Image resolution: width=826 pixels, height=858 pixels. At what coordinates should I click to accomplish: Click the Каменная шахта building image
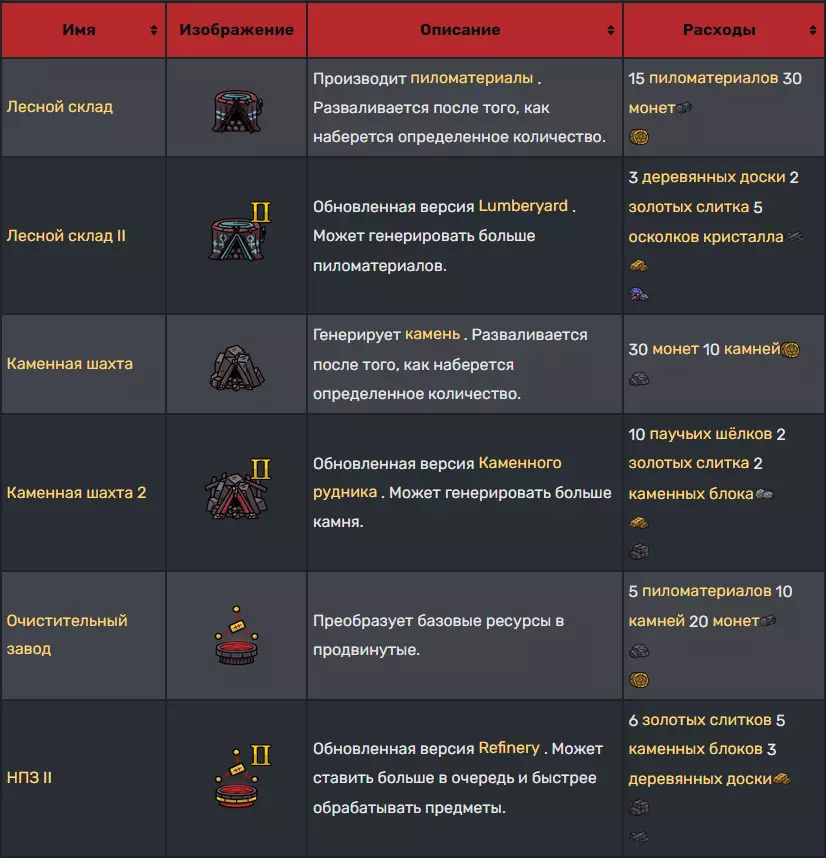[x=237, y=365]
